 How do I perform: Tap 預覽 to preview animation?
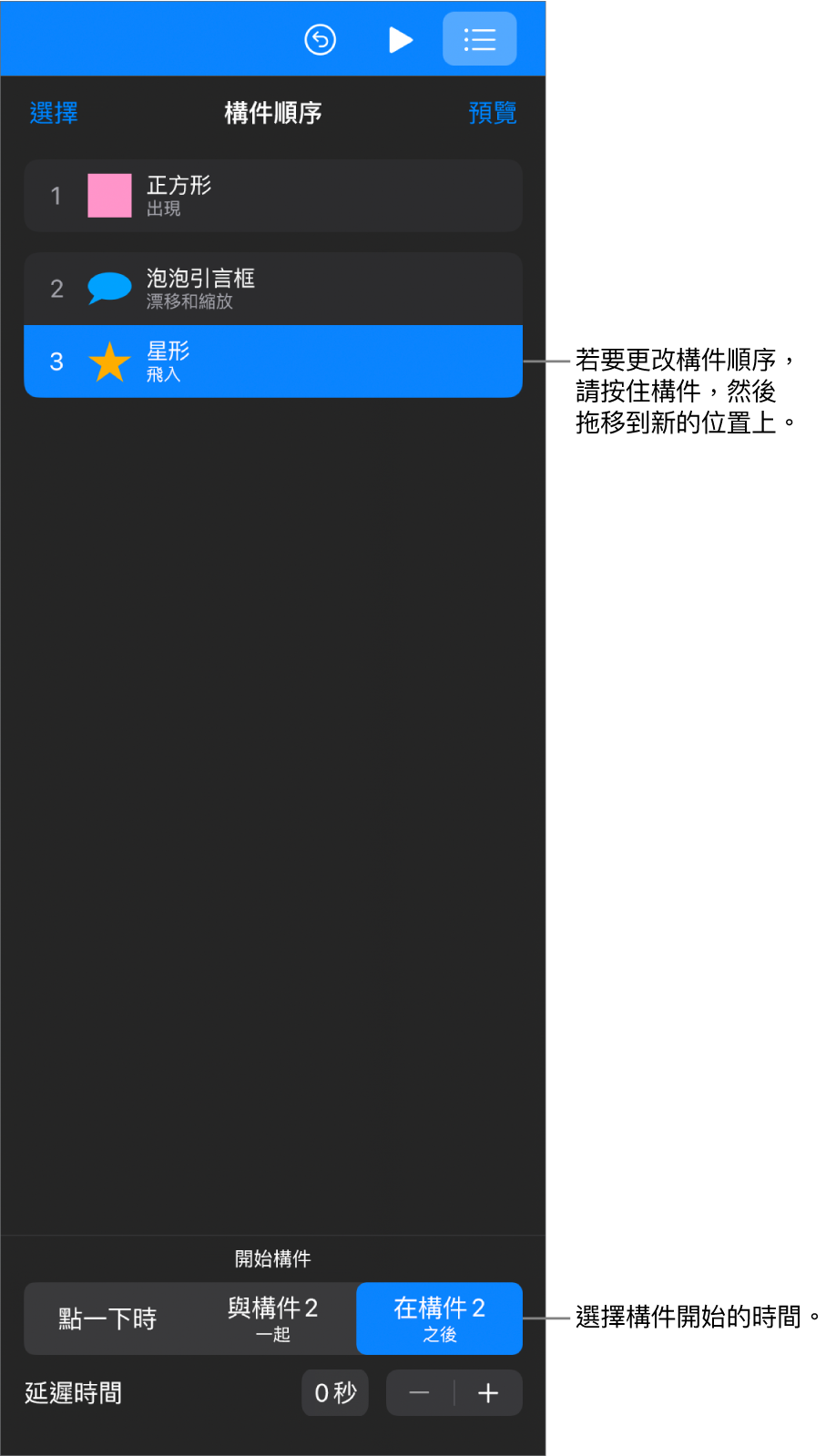(x=492, y=113)
